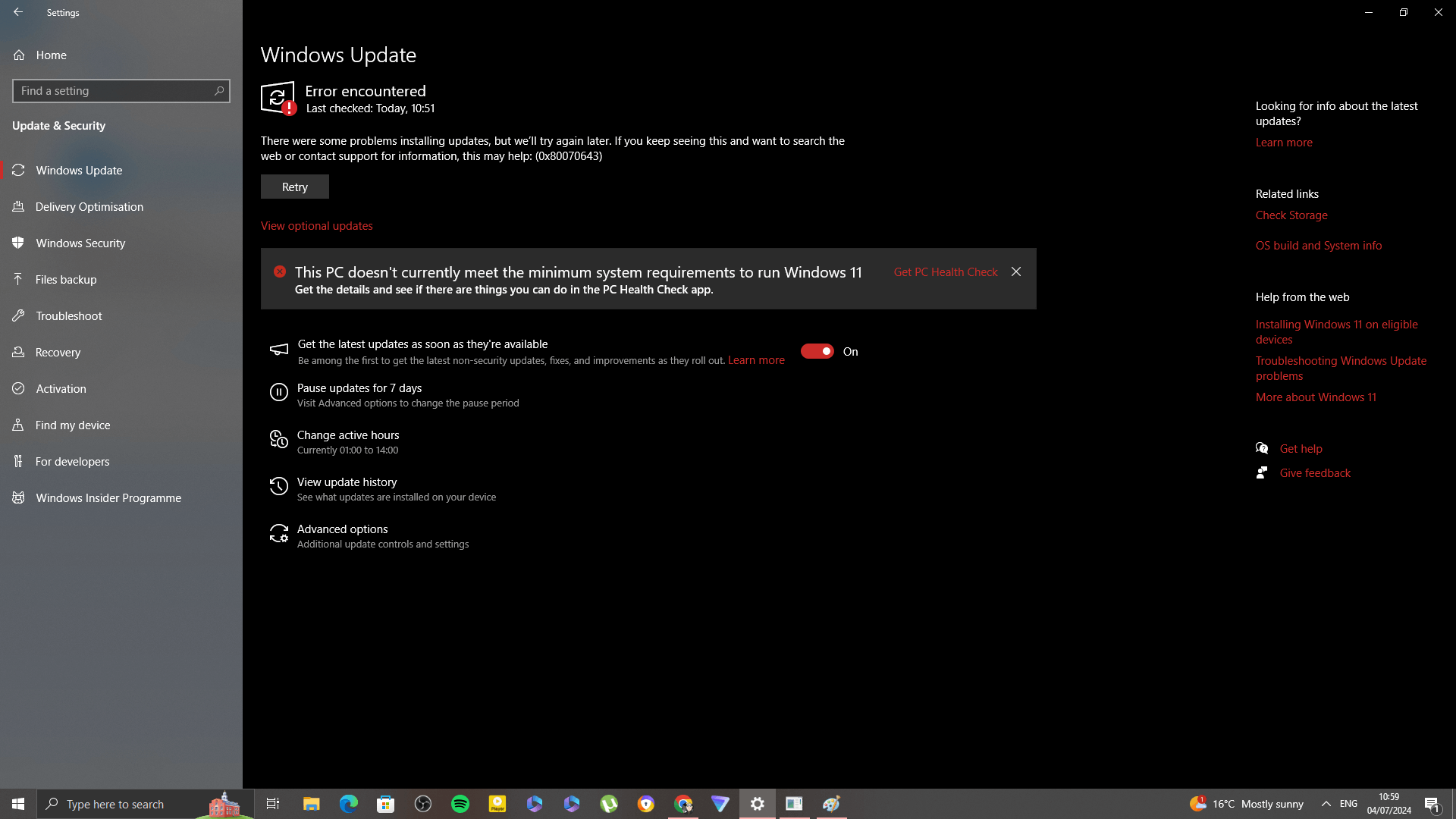This screenshot has width=1456, height=819.
Task: Open Spotify from the taskbar
Action: [x=460, y=804]
